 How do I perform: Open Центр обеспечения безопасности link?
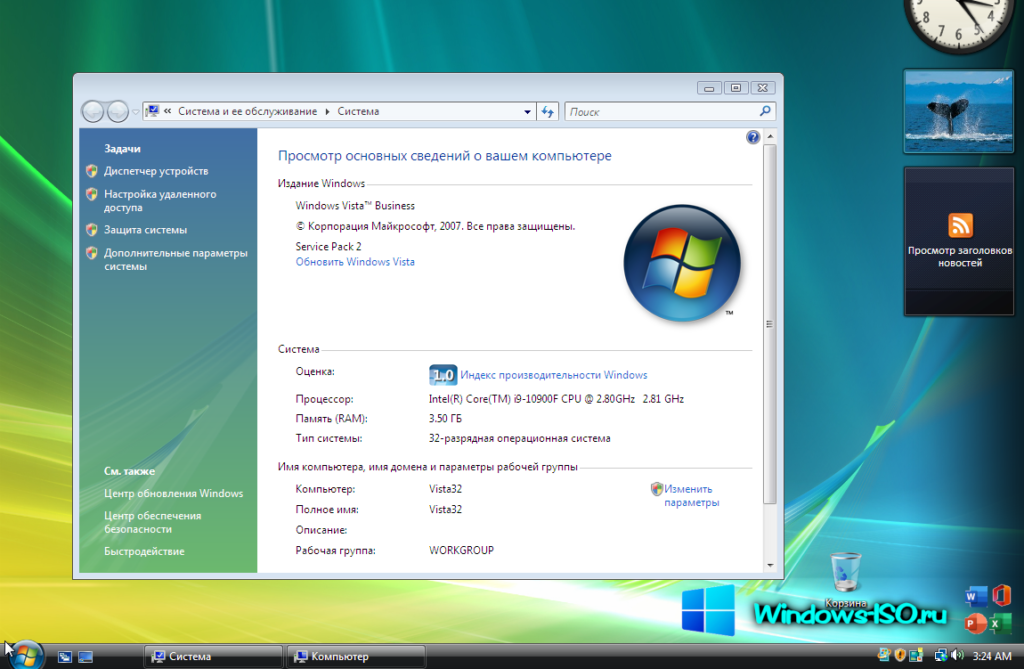click(x=153, y=522)
